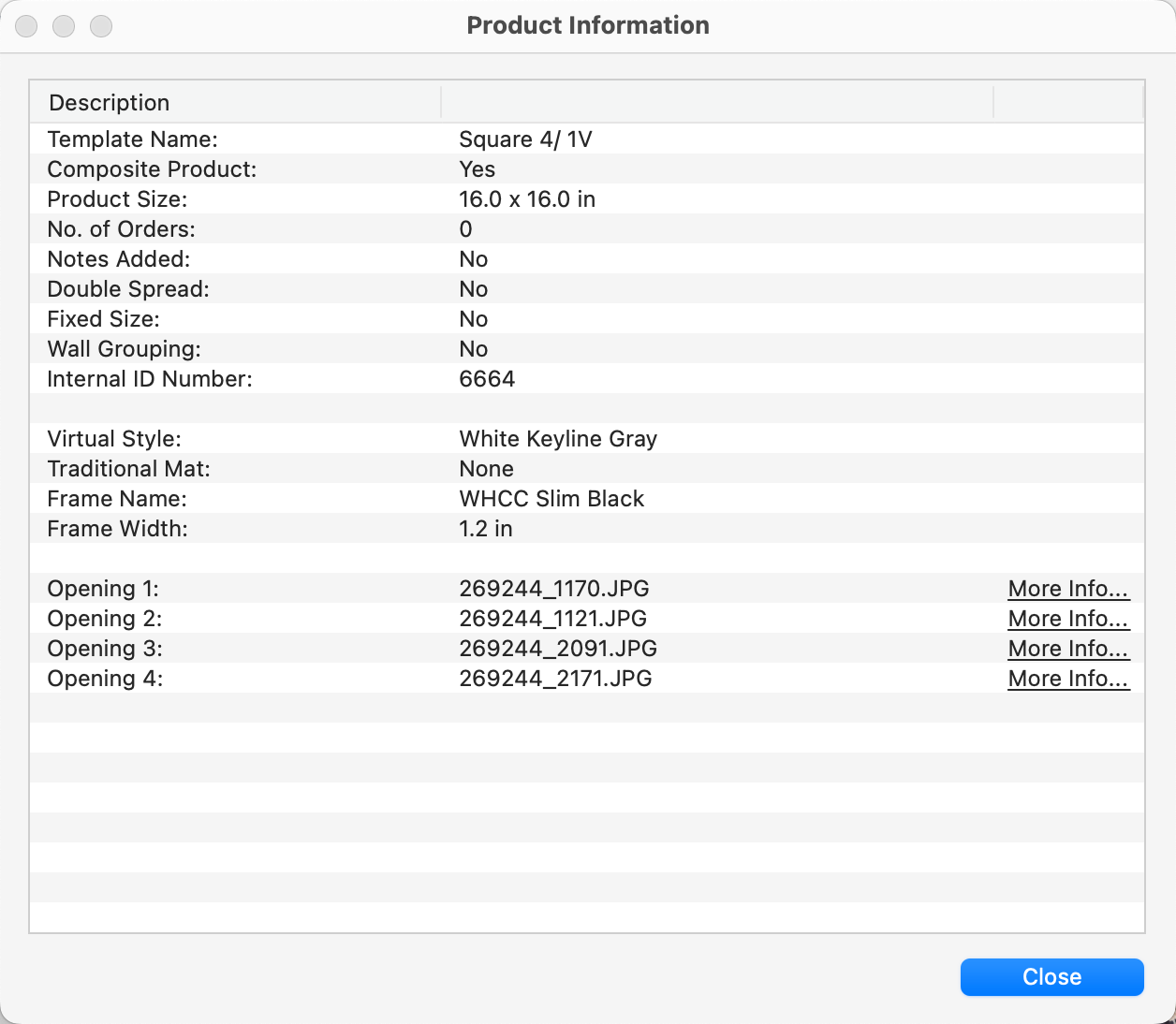The image size is (1176, 1024).
Task: Select the Composite Product row label
Action: tap(152, 169)
